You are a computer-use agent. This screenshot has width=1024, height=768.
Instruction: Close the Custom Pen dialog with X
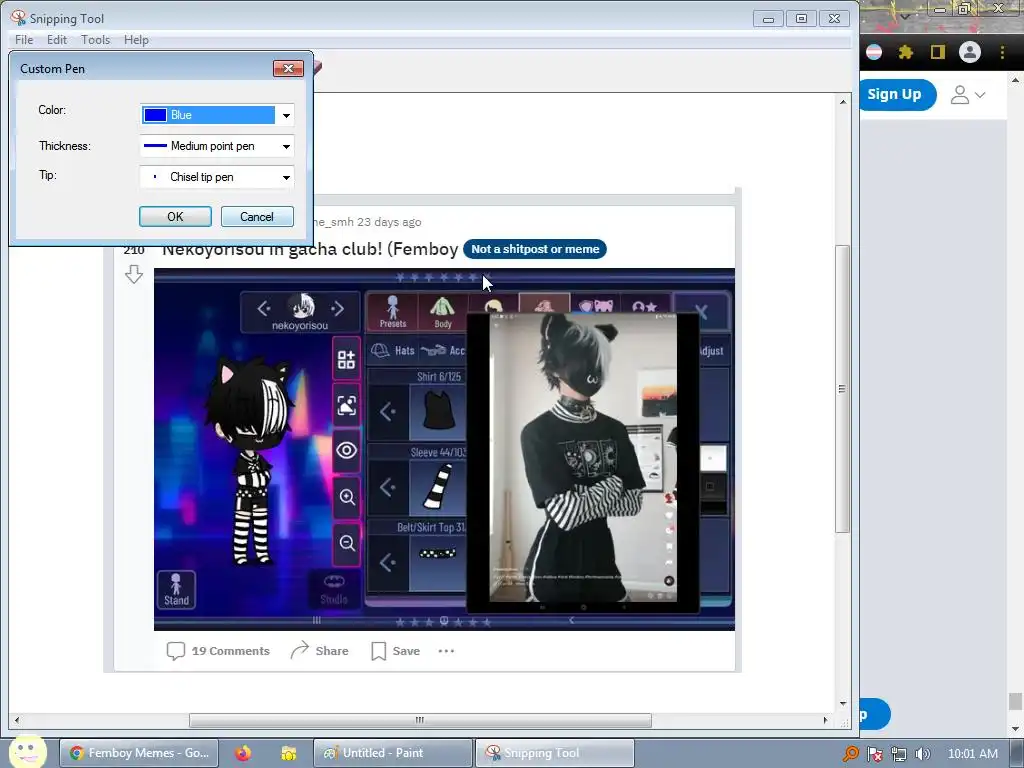tap(288, 69)
